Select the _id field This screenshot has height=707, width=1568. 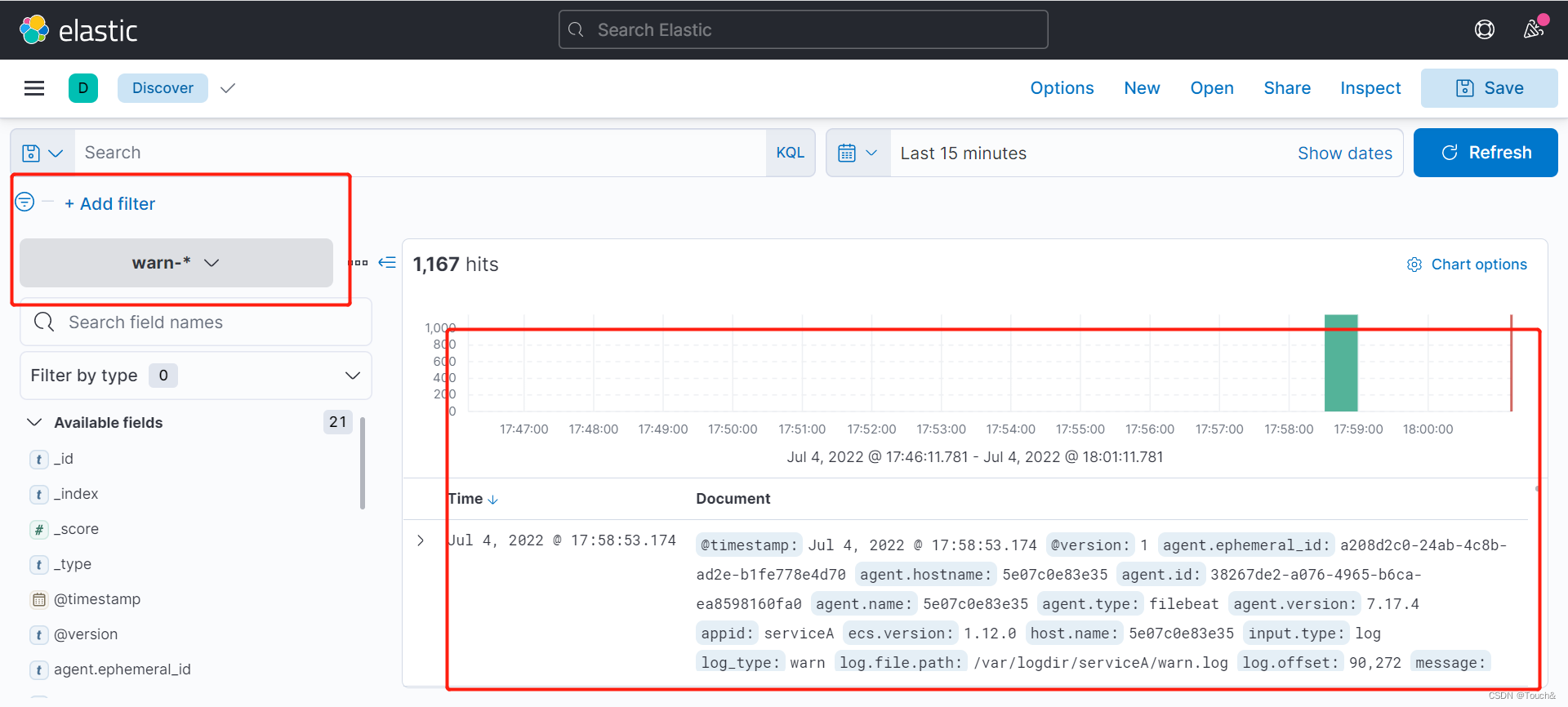click(x=64, y=459)
